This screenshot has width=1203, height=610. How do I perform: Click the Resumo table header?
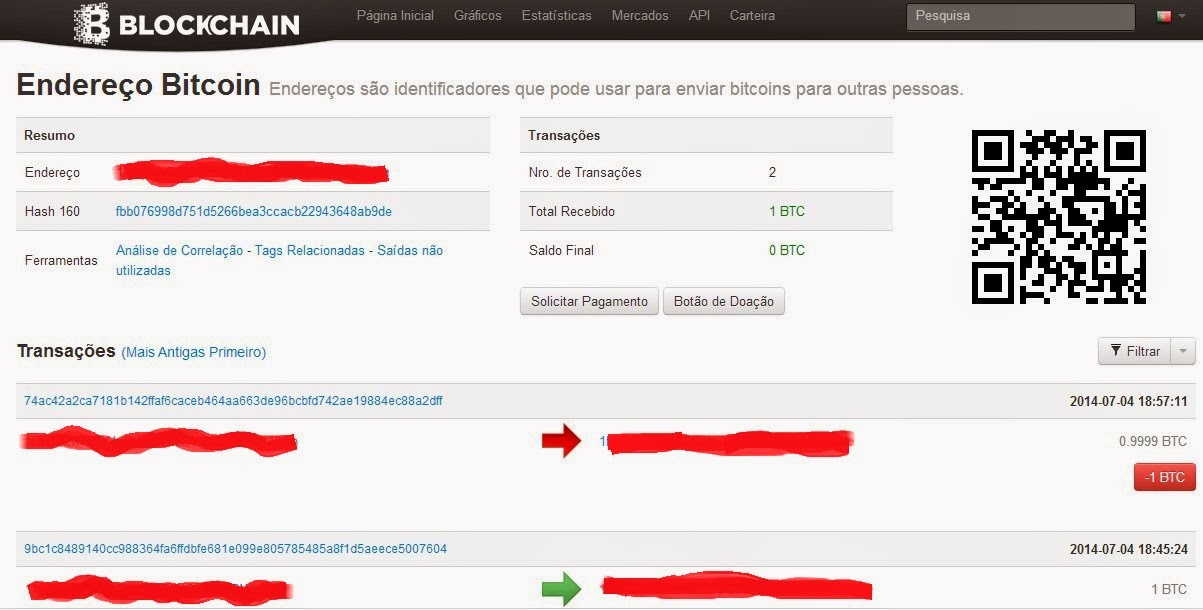[x=50, y=135]
